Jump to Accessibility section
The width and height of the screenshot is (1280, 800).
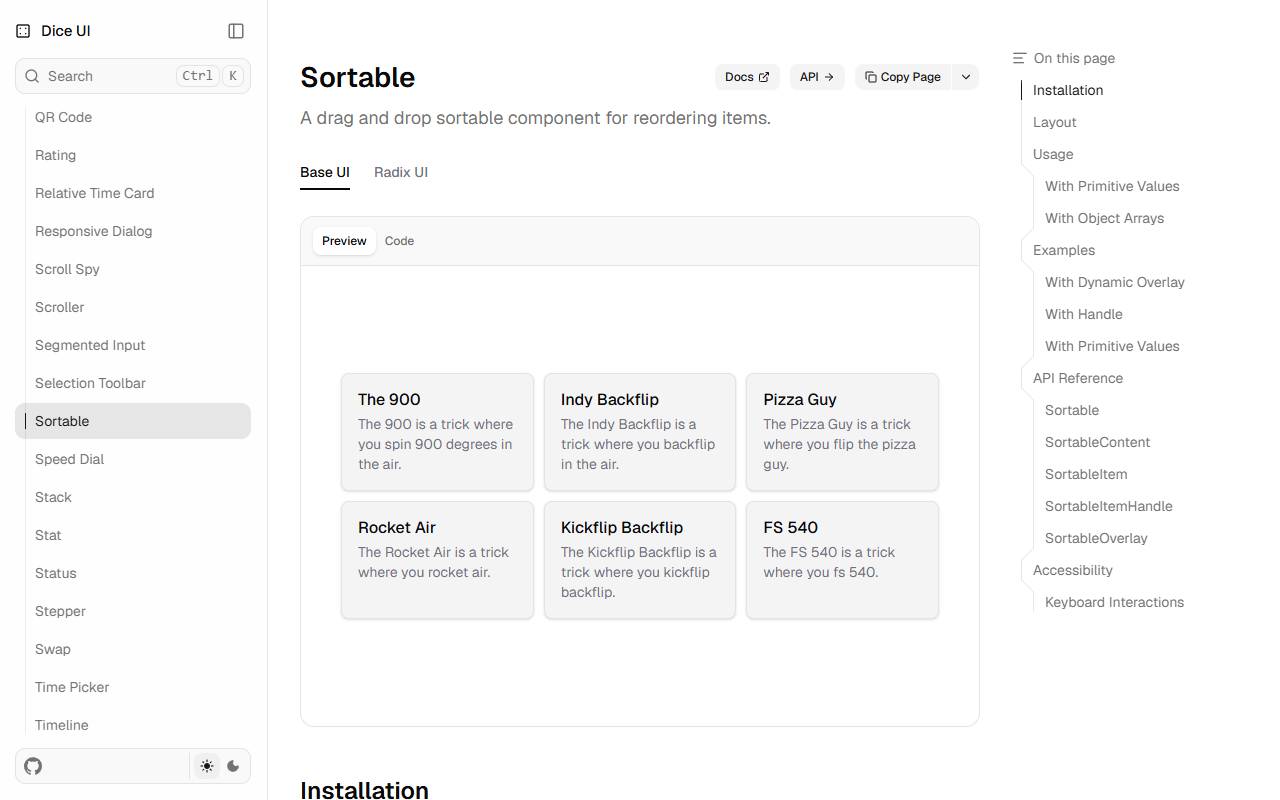point(1073,570)
